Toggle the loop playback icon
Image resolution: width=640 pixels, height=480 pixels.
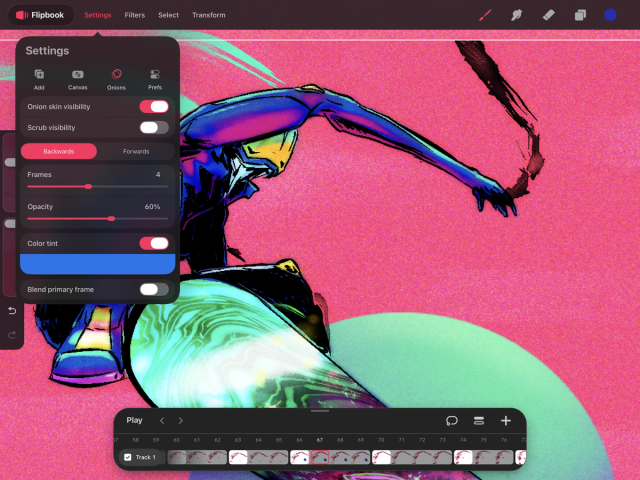[451, 421]
